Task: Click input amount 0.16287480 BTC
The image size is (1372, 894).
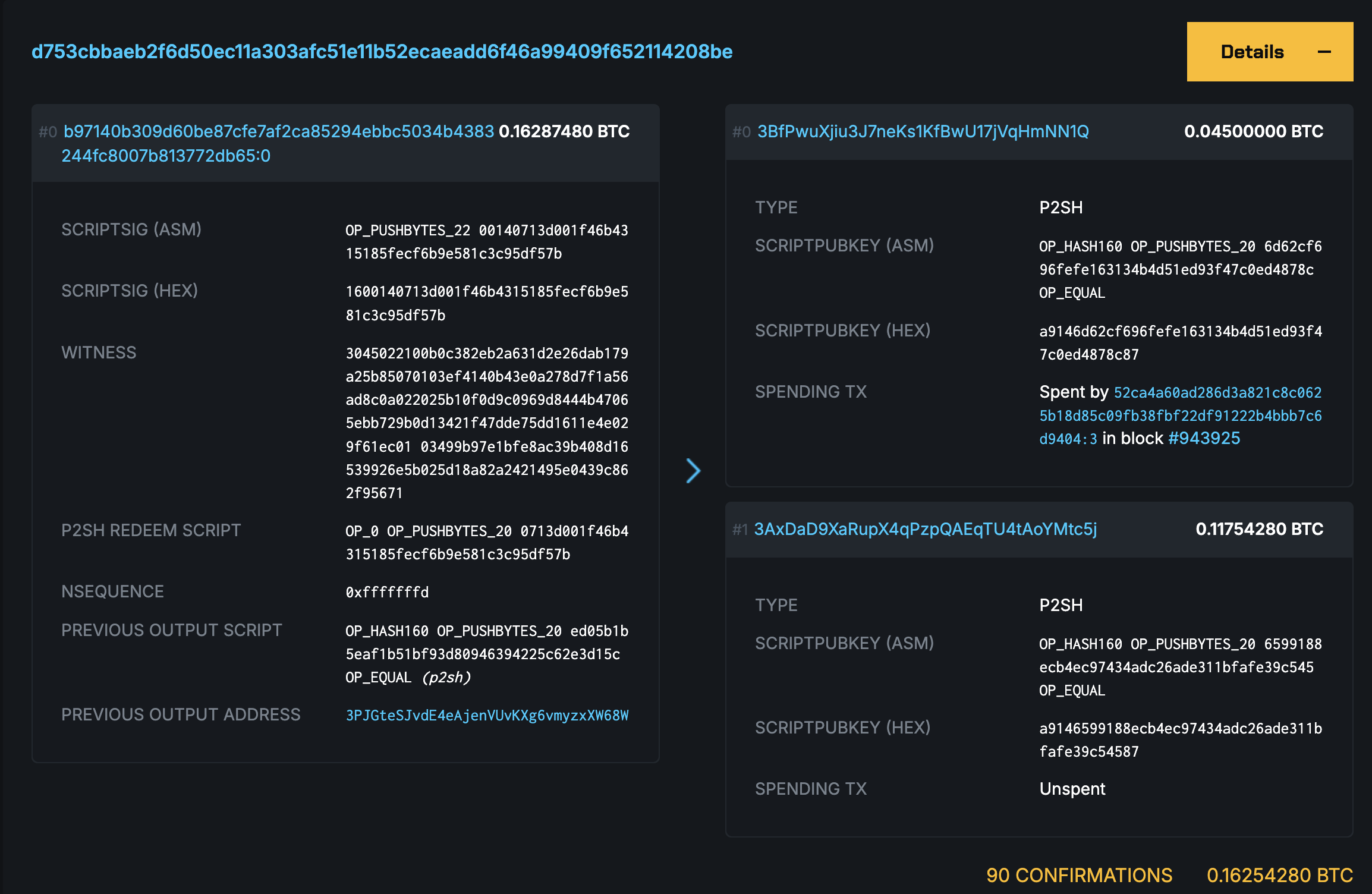Action: click(564, 131)
